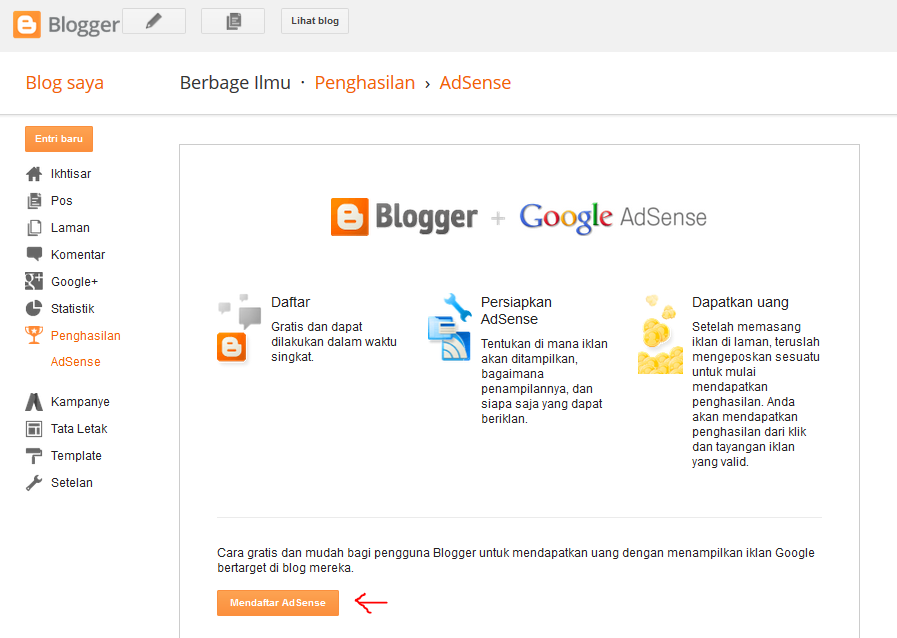The width and height of the screenshot is (897, 638).
Task: Click the Komentar speech bubble icon
Action: pos(34,254)
